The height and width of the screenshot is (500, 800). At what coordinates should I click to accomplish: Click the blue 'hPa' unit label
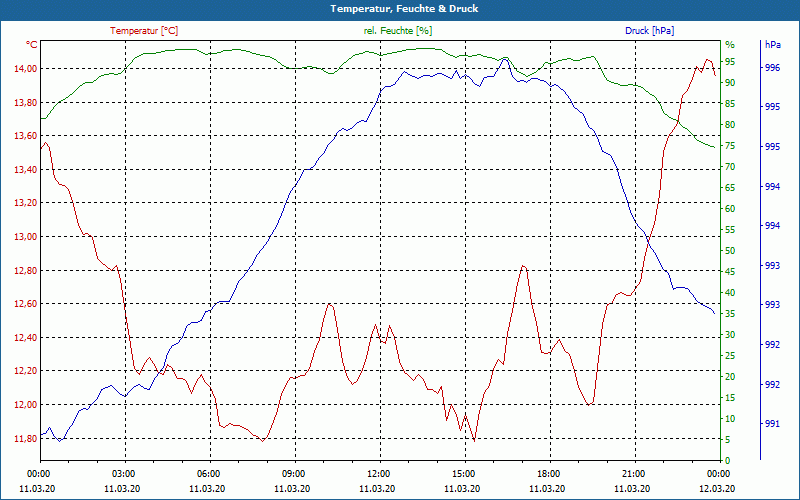pos(772,45)
